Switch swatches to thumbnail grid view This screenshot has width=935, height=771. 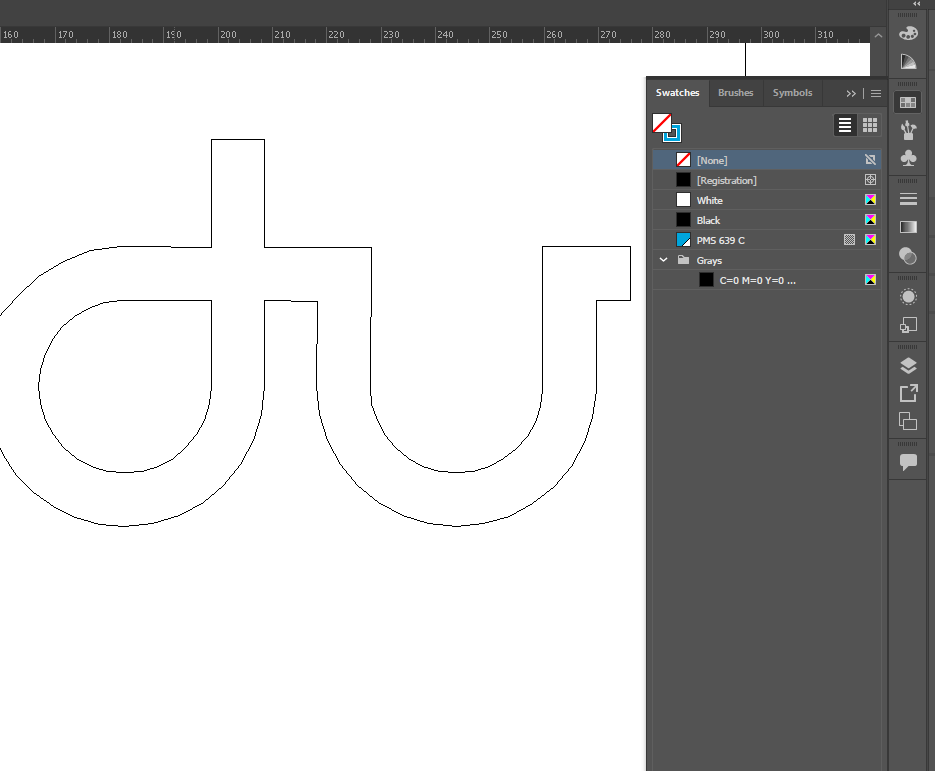[869, 125]
